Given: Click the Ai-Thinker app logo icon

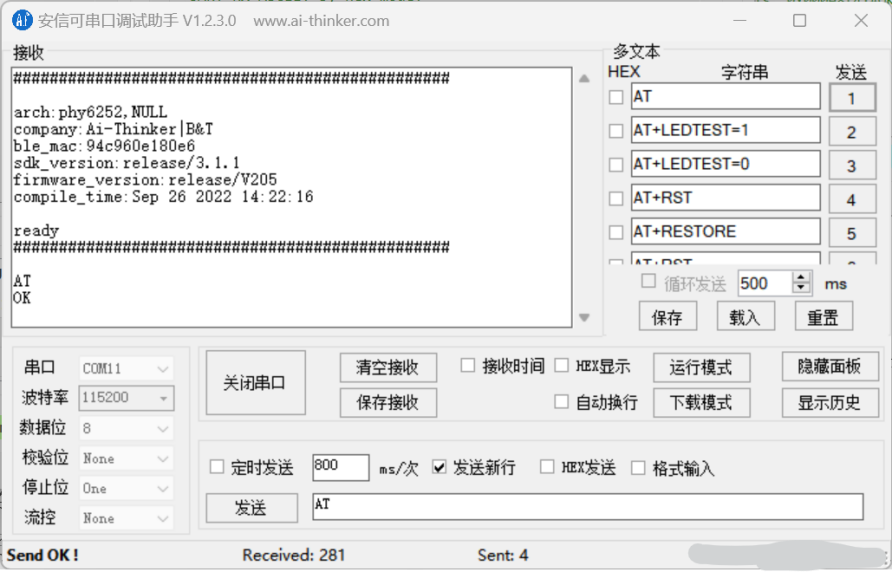Looking at the screenshot, I should [22, 21].
